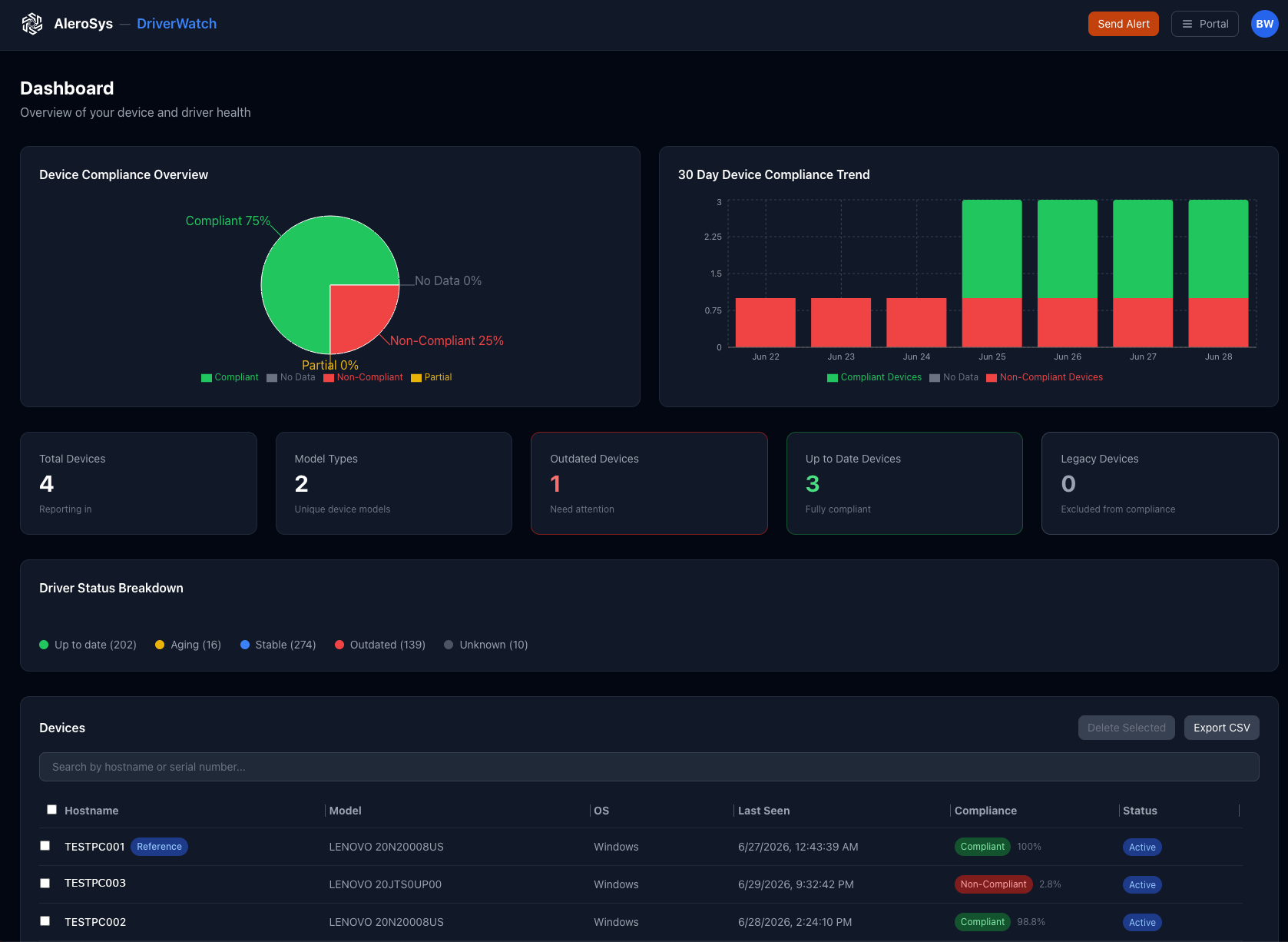1288x942 pixels.
Task: Click Active status badge for TESTPC003
Action: (1142, 885)
